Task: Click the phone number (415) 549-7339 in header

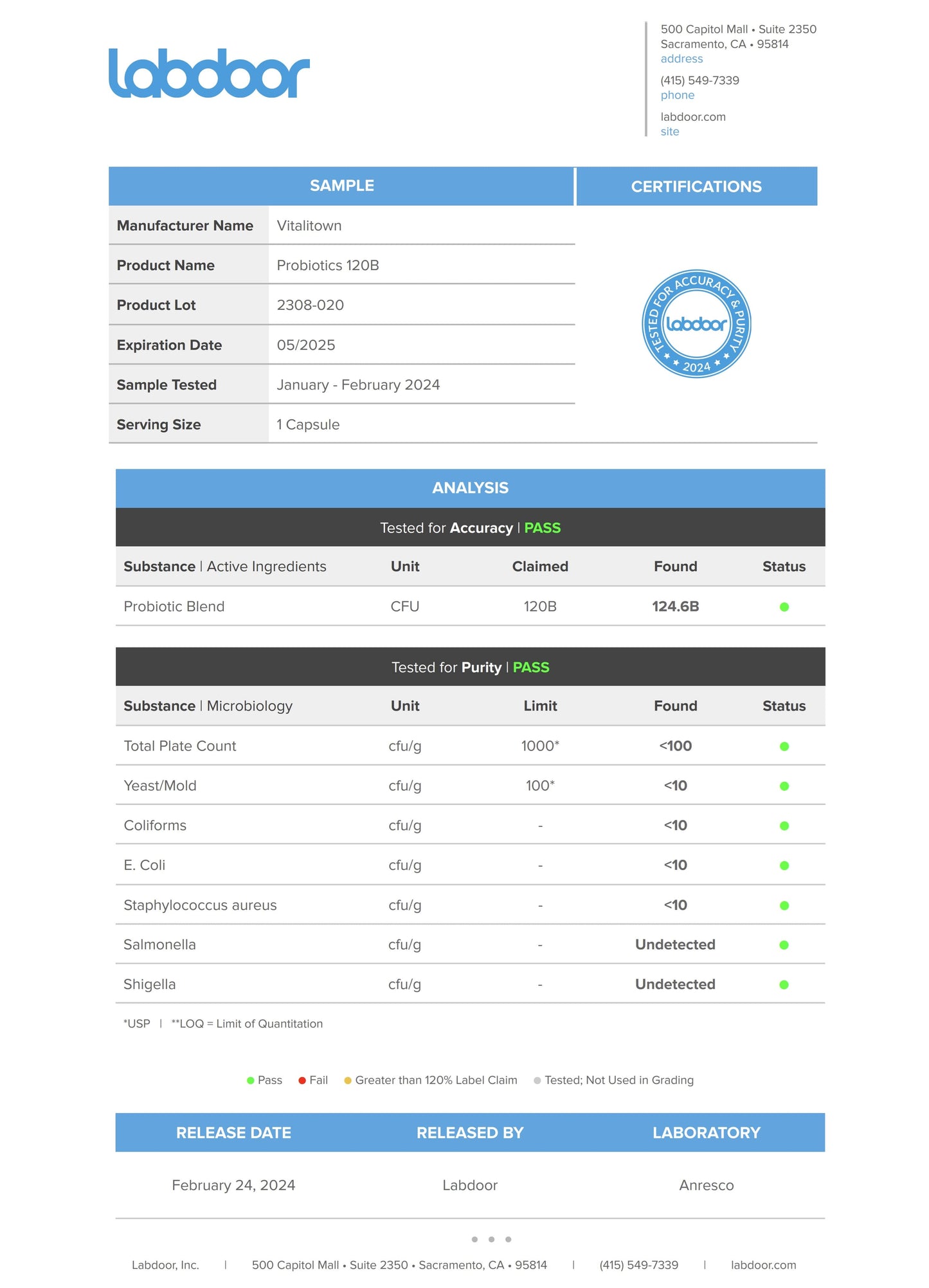Action: click(699, 80)
